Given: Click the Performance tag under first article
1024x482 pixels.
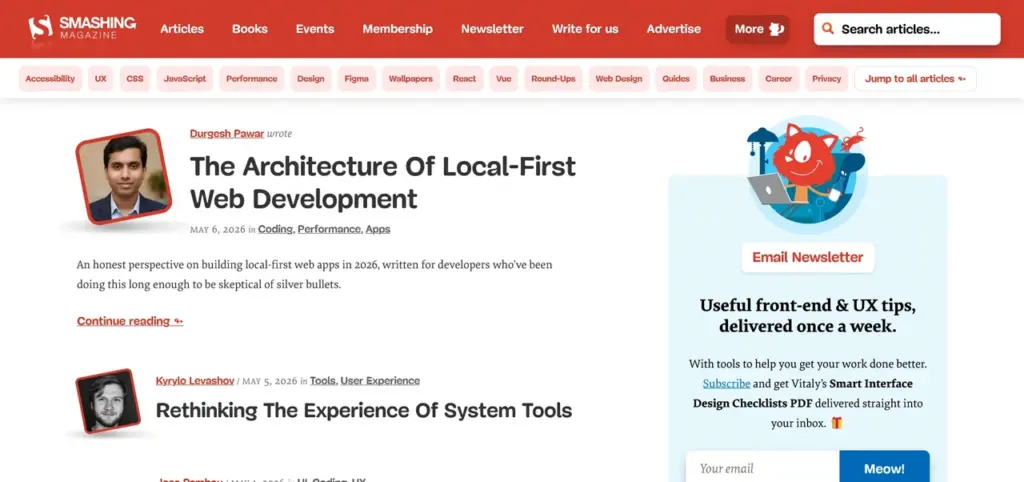Looking at the screenshot, I should point(329,229).
